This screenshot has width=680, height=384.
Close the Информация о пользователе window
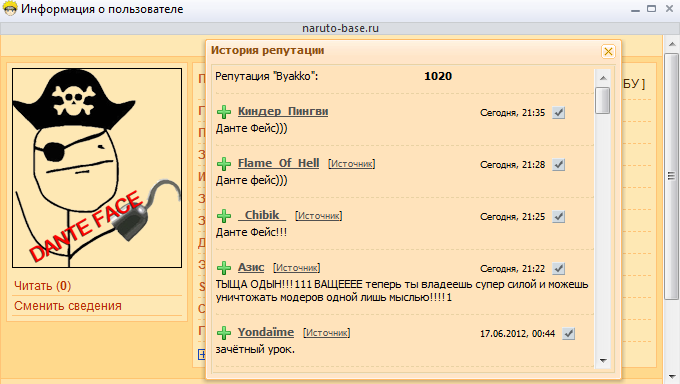pyautogui.click(x=670, y=9)
